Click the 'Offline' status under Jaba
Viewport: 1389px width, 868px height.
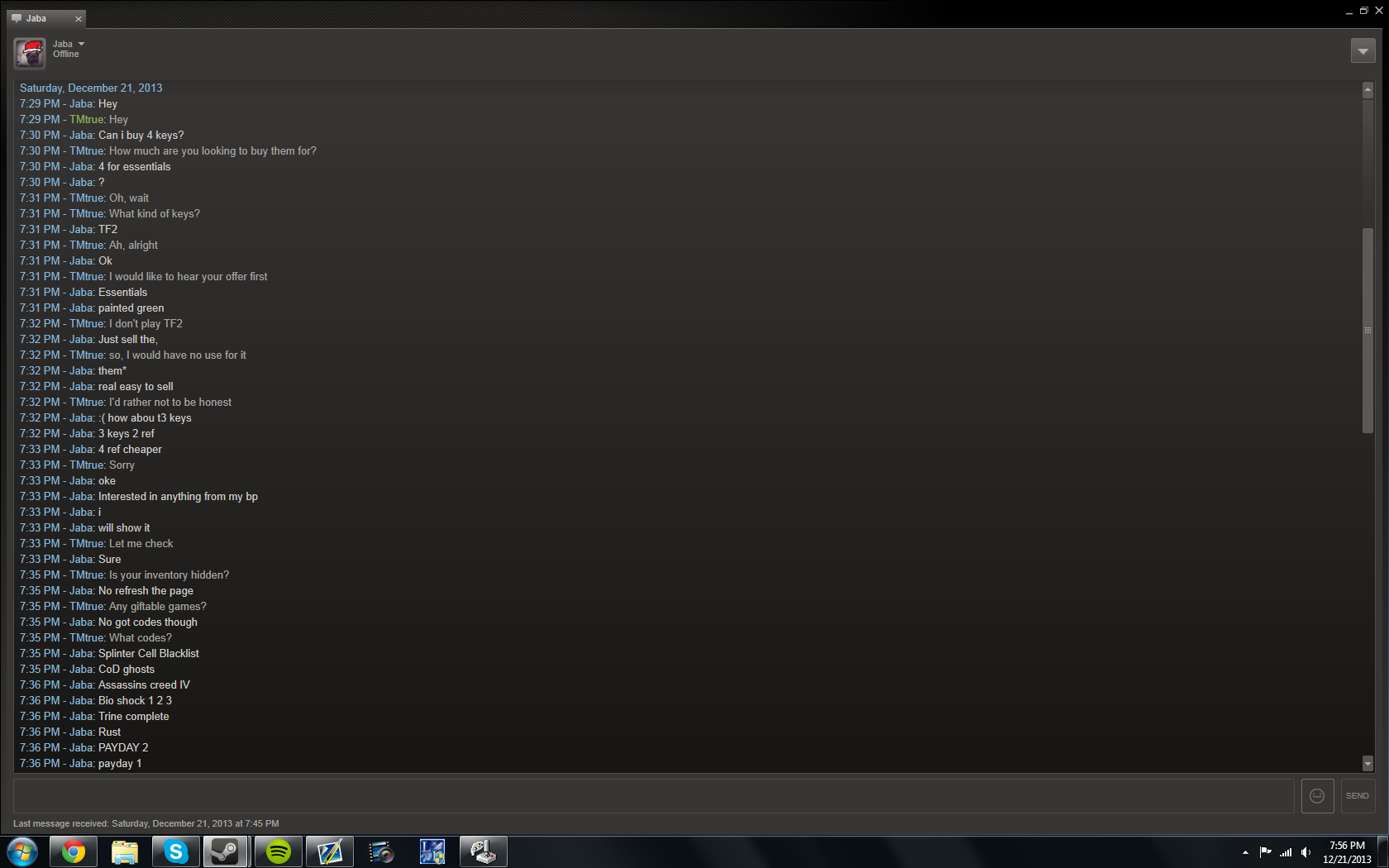[x=66, y=55]
